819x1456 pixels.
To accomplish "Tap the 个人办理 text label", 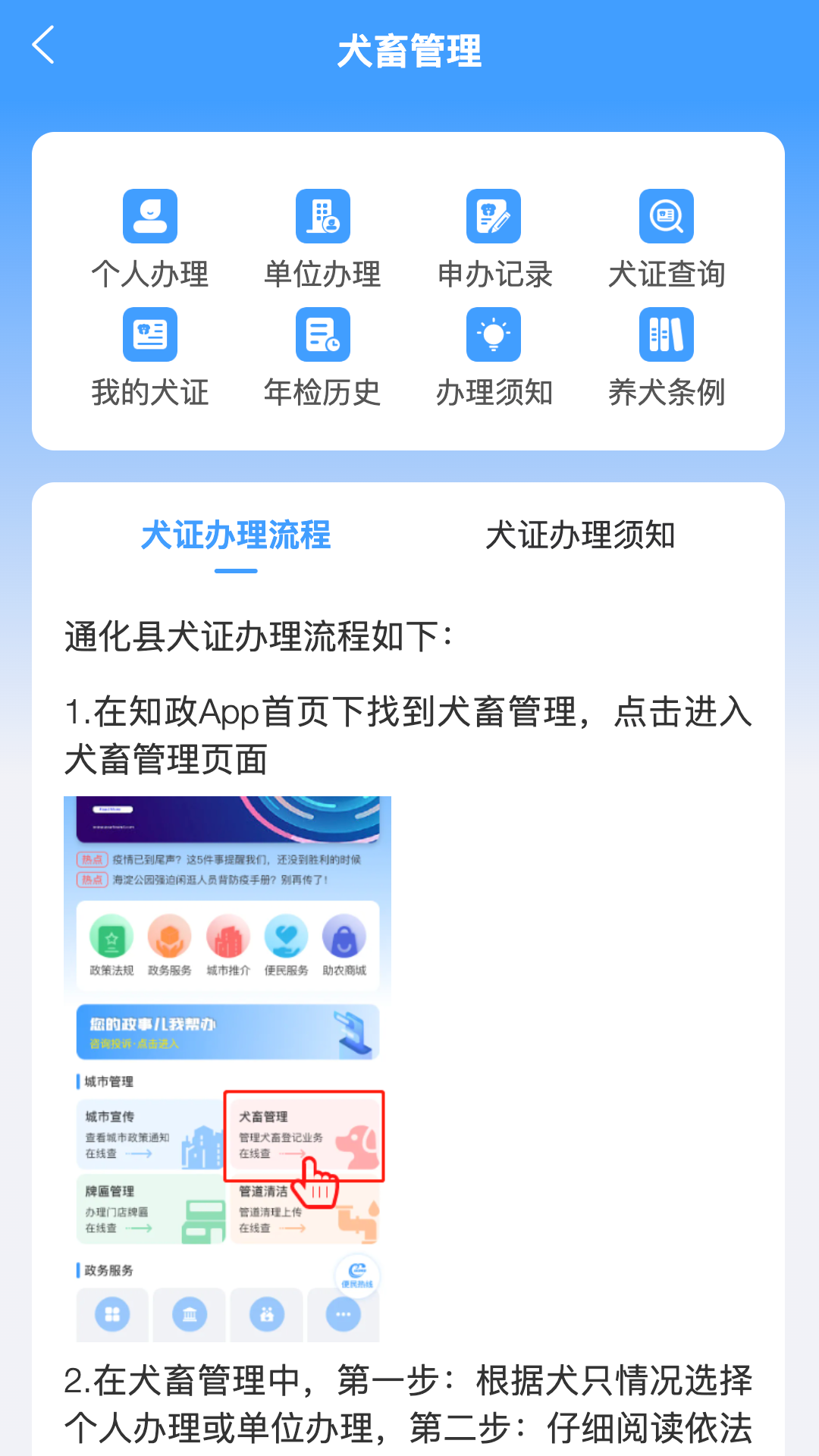I will 150,274.
